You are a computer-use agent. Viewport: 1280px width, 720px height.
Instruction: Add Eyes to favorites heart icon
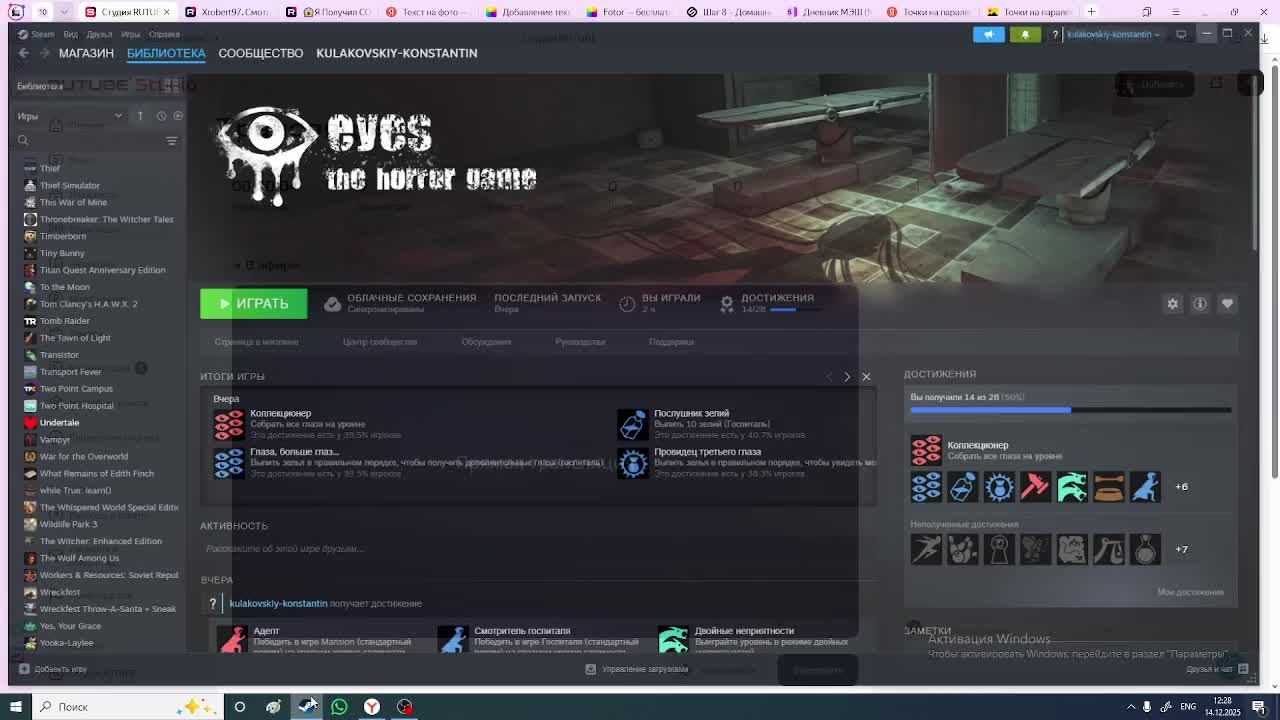1227,304
